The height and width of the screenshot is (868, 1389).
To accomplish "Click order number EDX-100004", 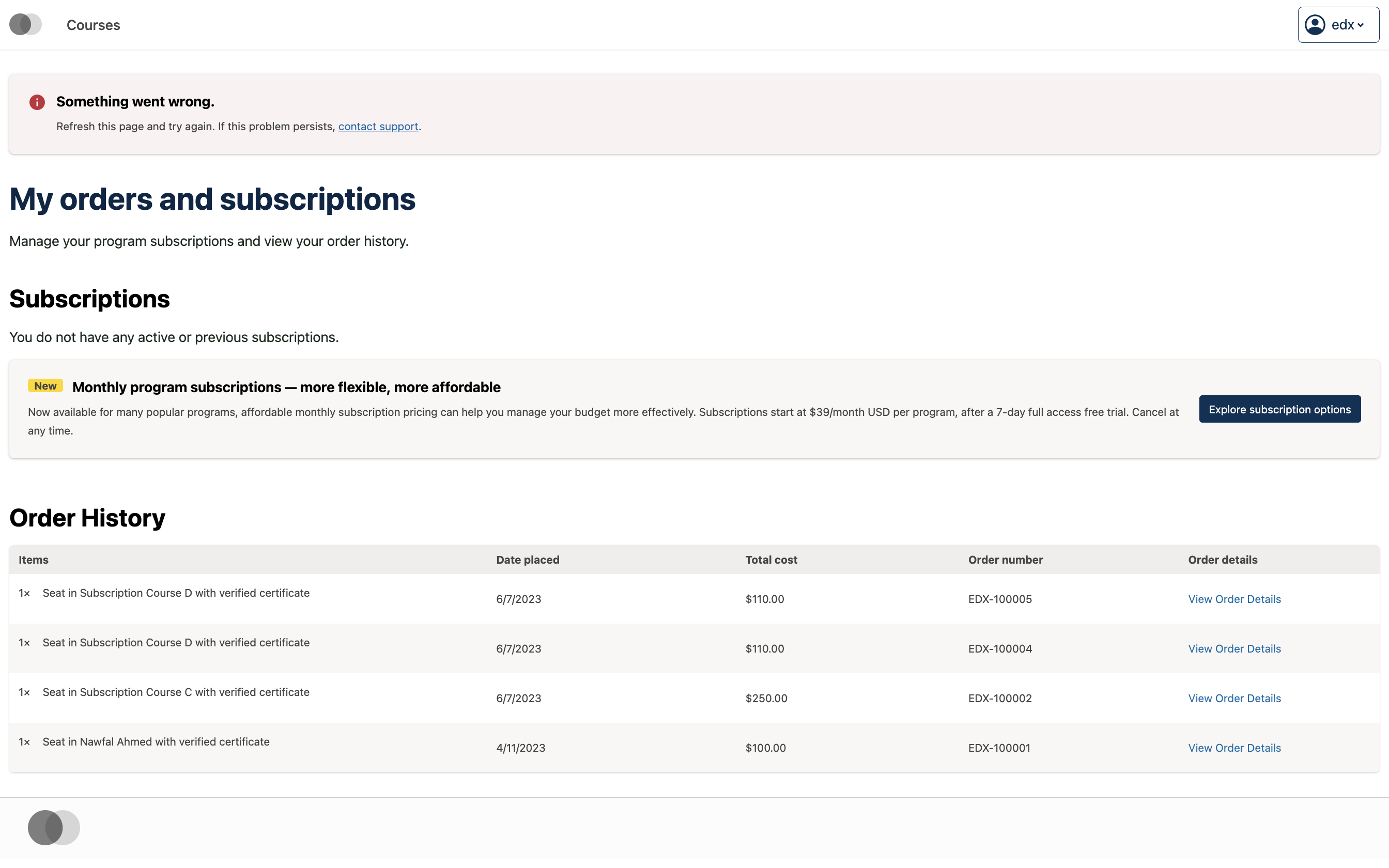I will click(1000, 649).
